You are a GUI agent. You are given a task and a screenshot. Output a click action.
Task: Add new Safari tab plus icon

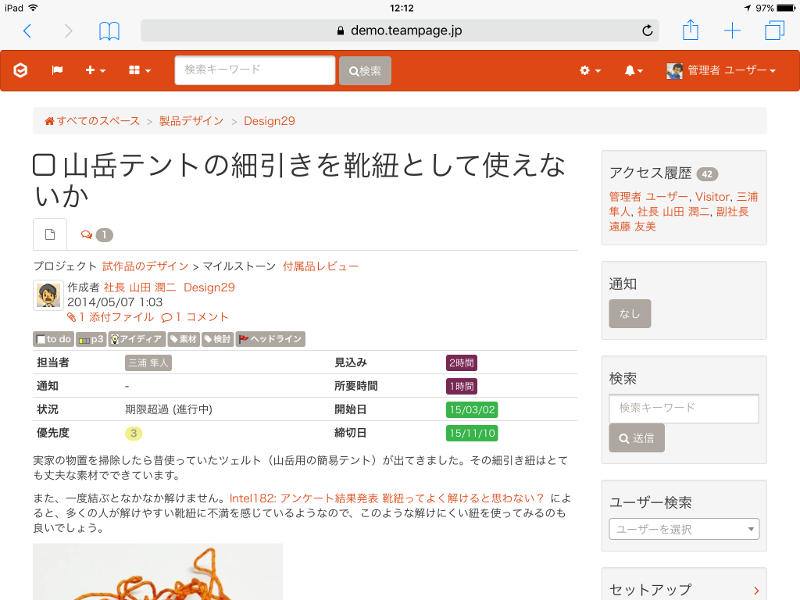pyautogui.click(x=732, y=31)
